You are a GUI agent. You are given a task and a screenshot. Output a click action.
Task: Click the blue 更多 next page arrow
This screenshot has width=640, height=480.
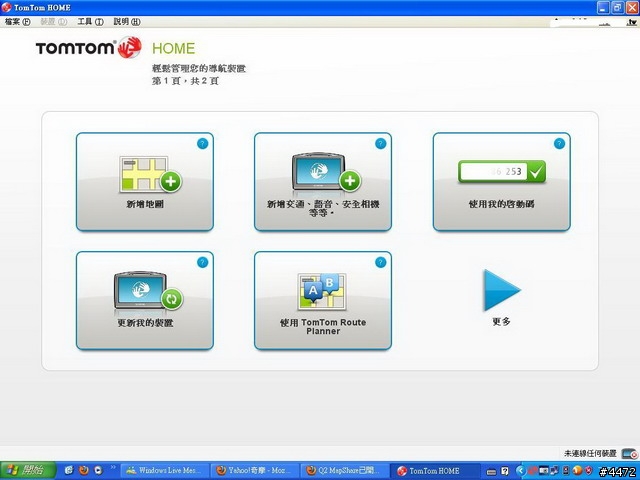tap(502, 290)
